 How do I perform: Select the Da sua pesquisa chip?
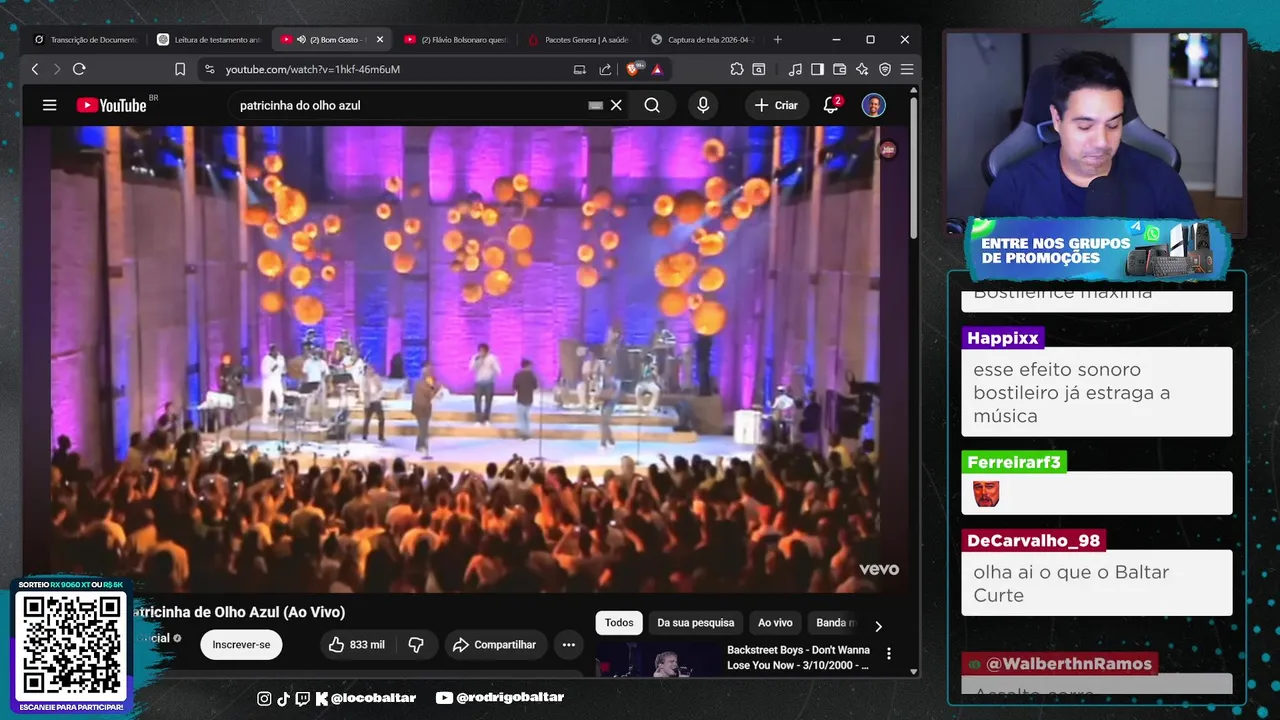click(696, 623)
